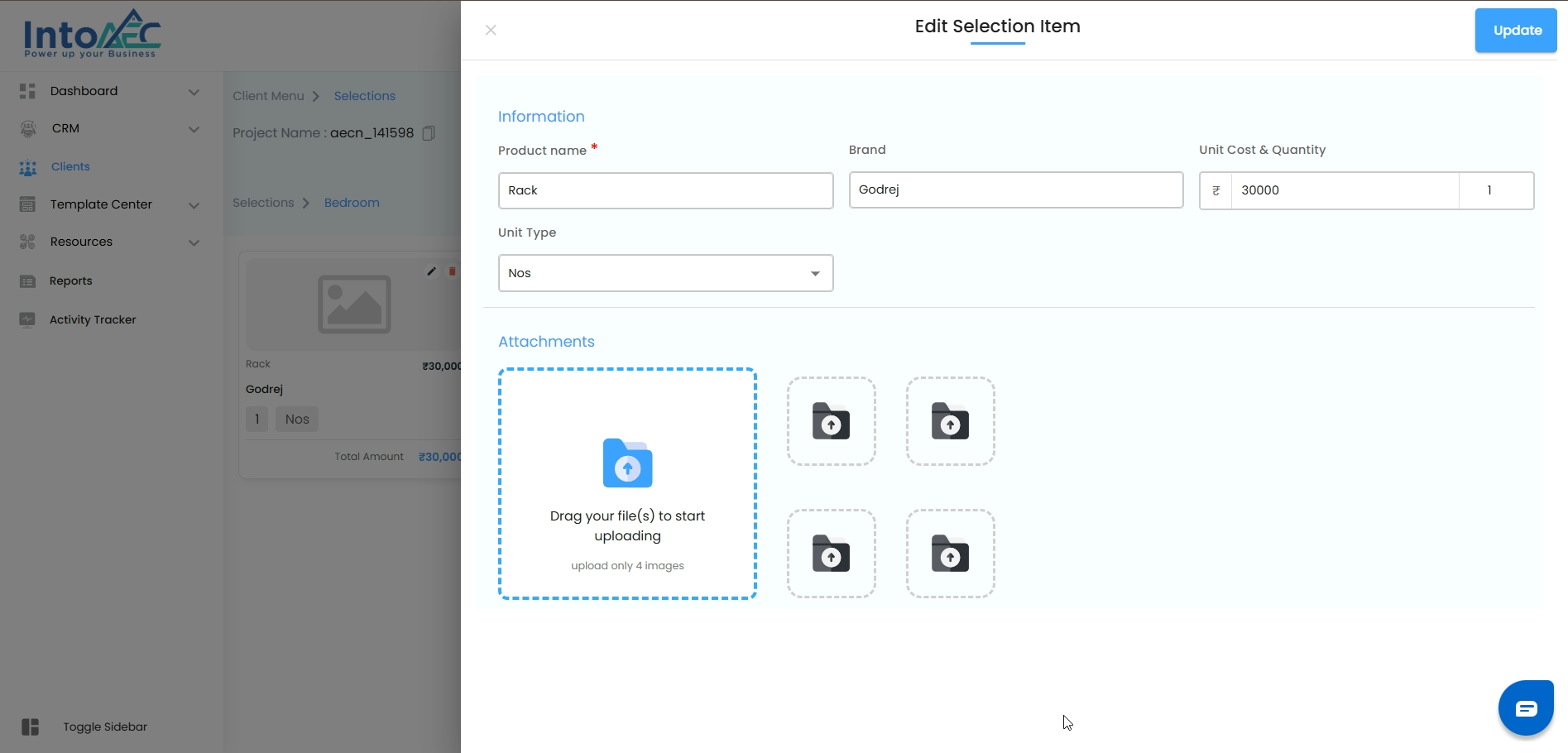Edit the quantity field showing 1

click(x=1496, y=190)
